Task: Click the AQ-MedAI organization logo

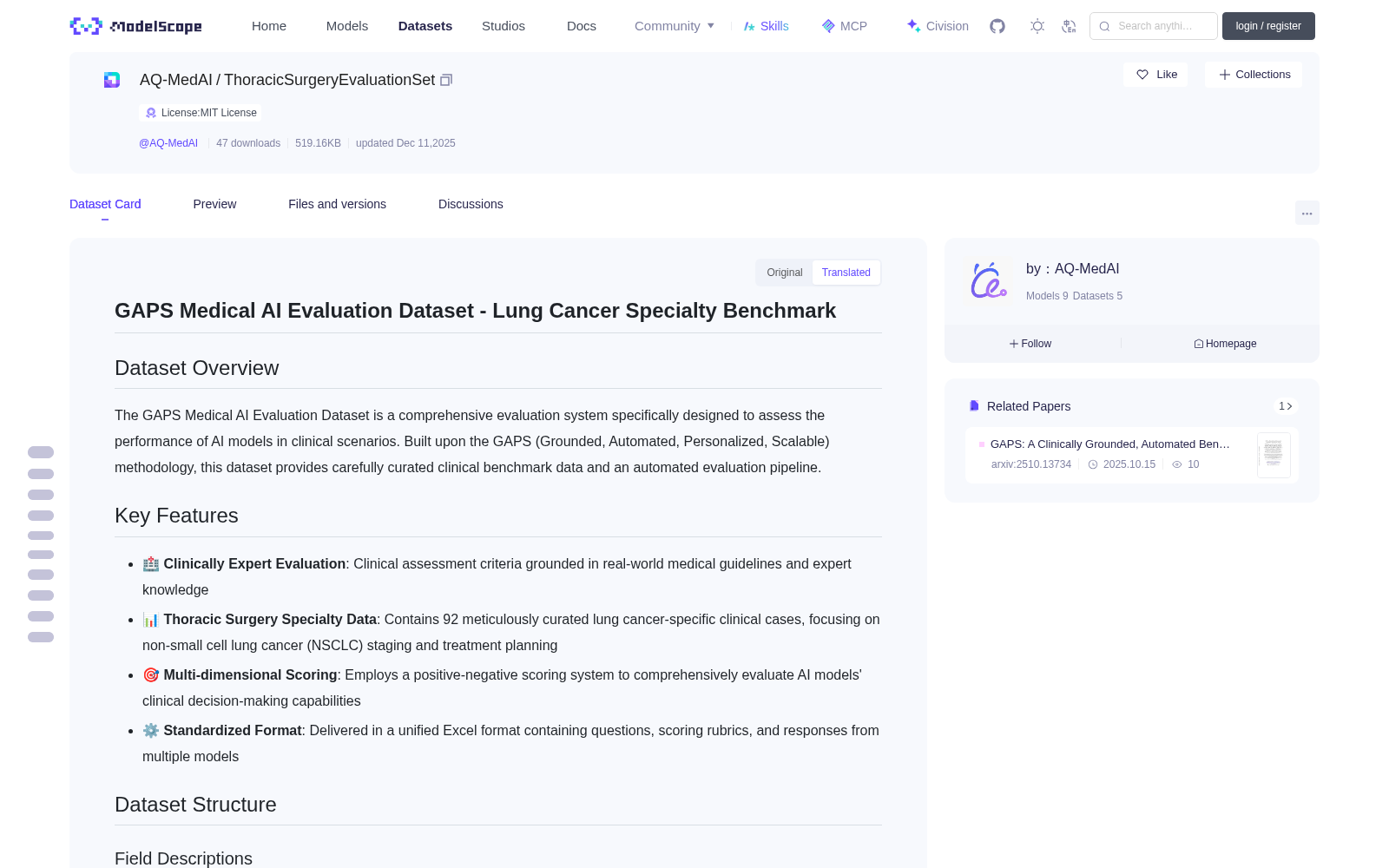Action: click(989, 280)
